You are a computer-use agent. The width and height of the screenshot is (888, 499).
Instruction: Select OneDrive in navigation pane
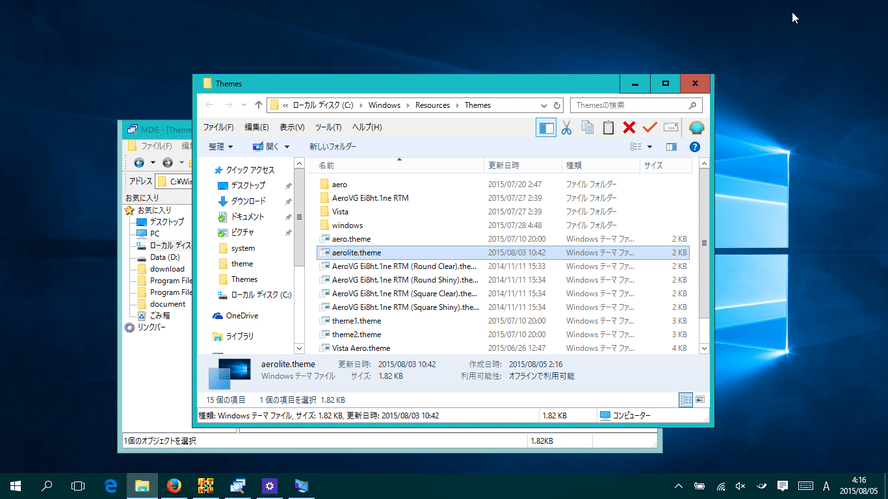[x=242, y=315]
